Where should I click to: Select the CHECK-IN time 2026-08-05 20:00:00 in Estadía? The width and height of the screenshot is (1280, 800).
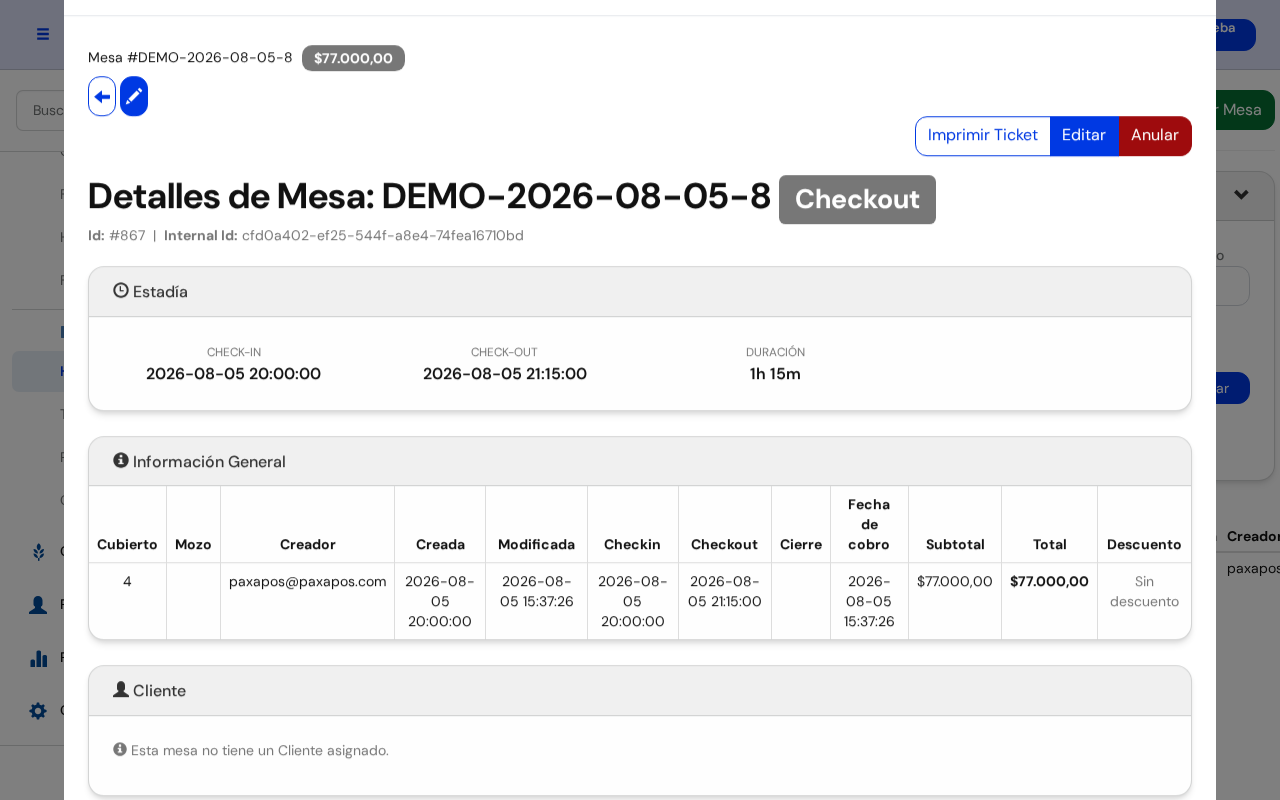[x=233, y=374]
